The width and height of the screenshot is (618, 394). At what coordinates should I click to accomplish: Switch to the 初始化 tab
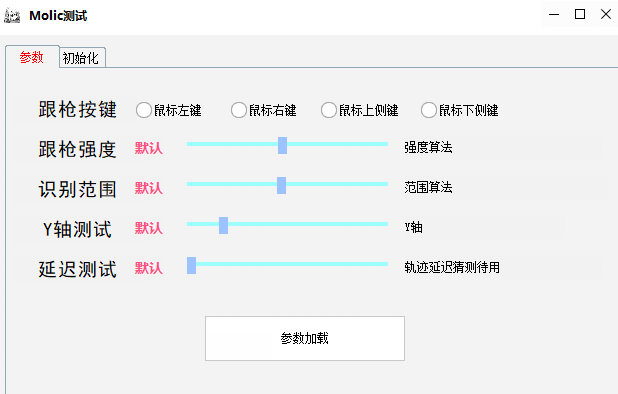click(81, 58)
